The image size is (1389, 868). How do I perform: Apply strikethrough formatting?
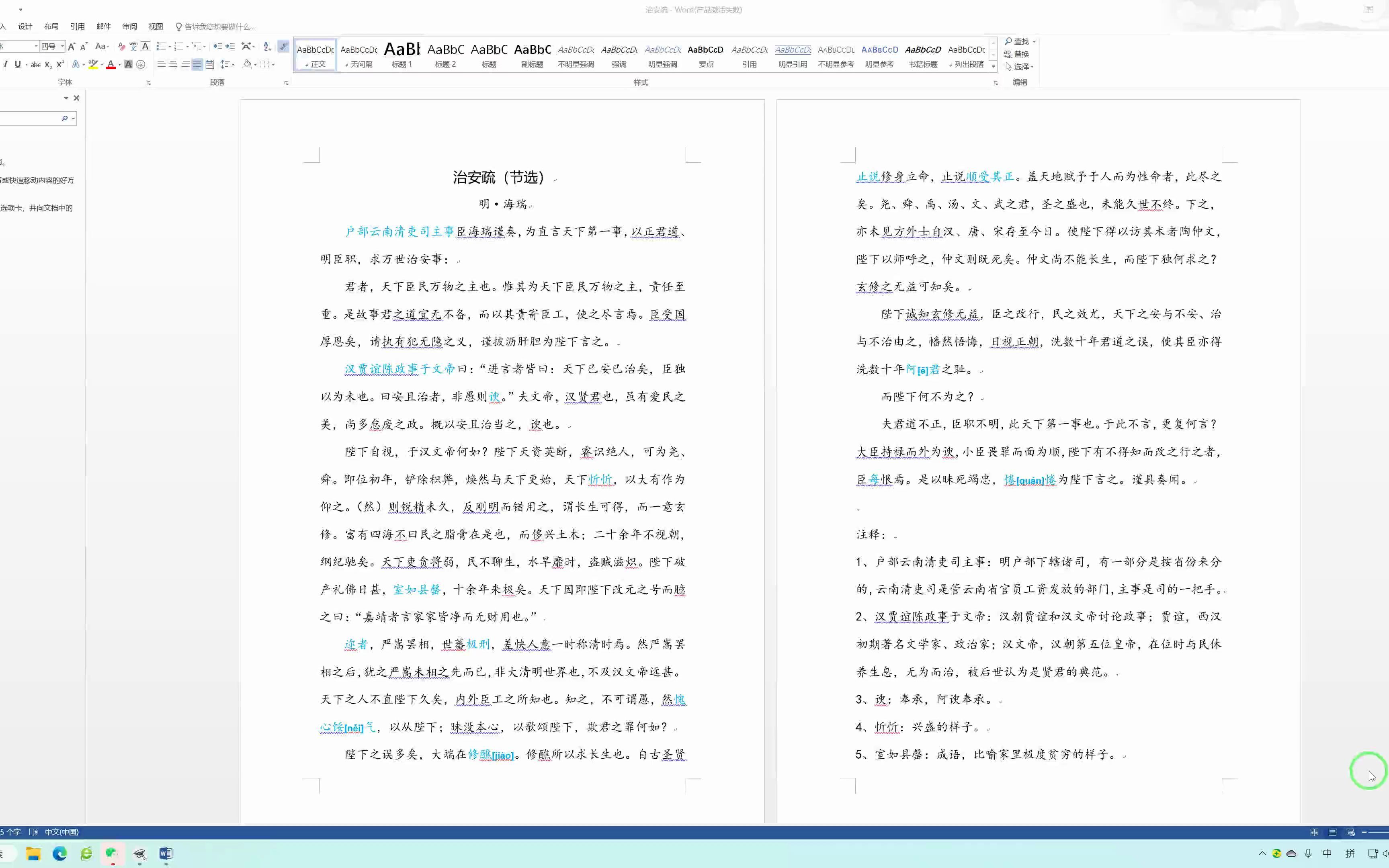[x=36, y=64]
